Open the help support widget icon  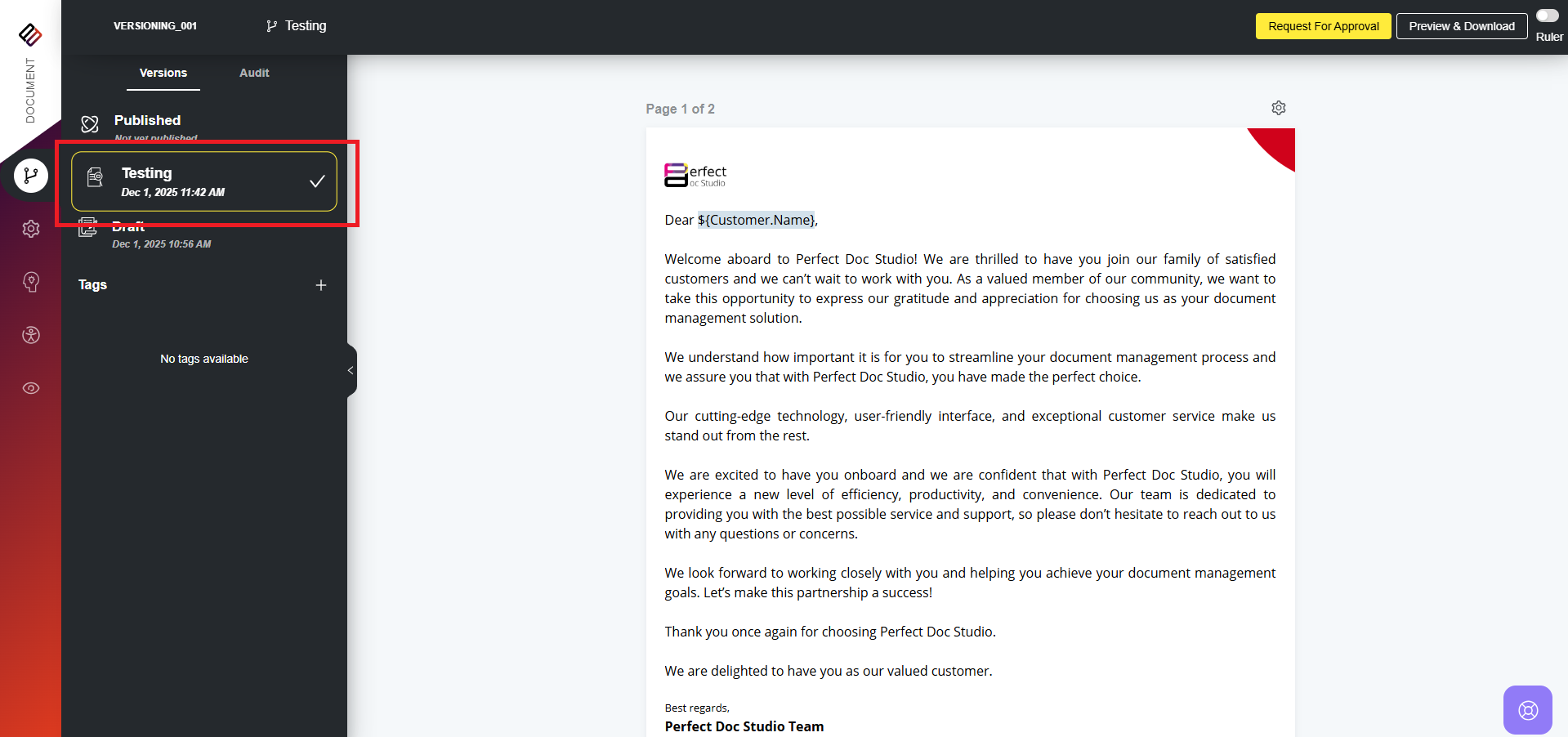(x=1527, y=710)
